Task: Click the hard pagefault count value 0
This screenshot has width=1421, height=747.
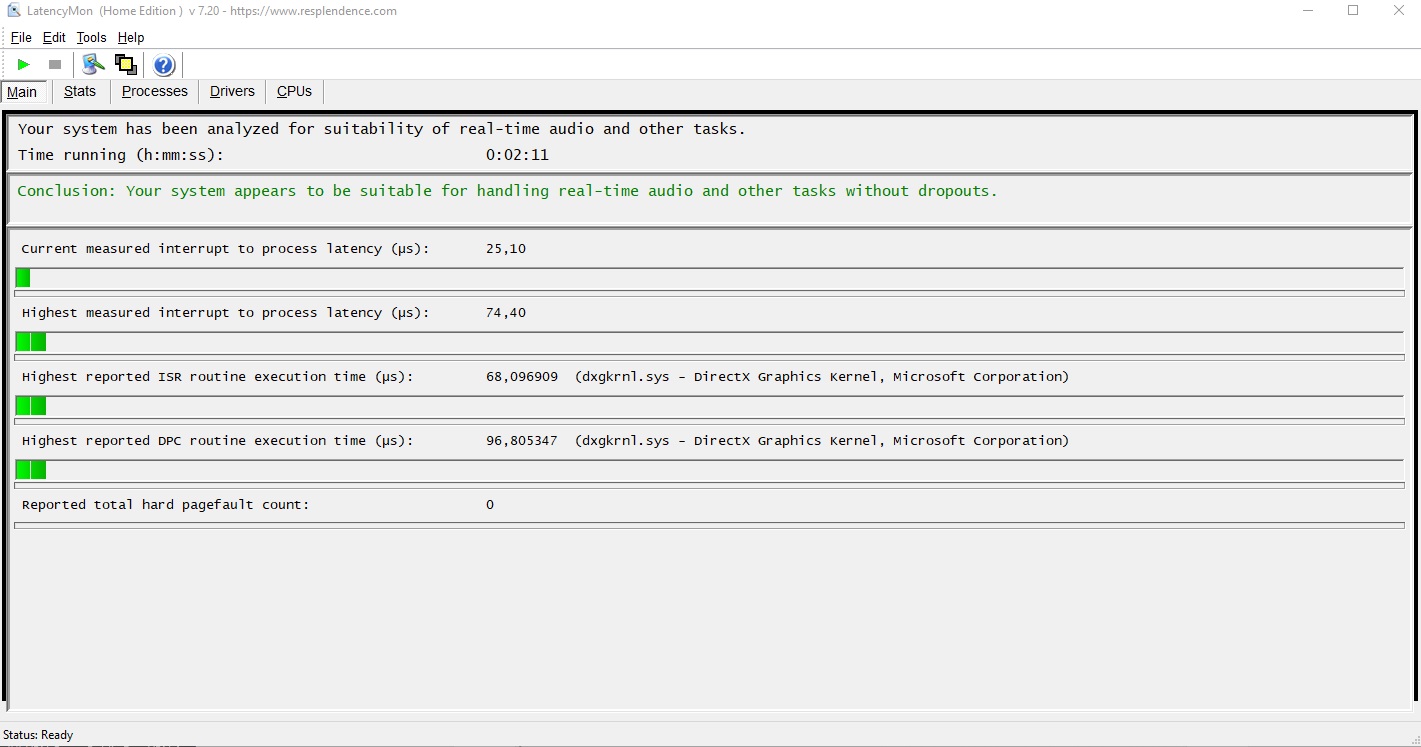Action: 490,505
